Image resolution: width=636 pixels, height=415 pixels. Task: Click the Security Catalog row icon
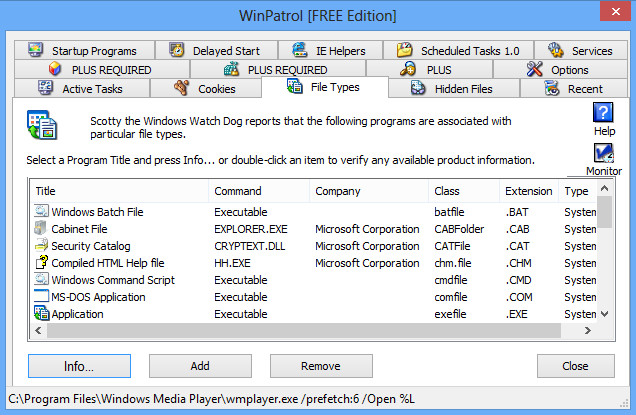pyautogui.click(x=41, y=245)
